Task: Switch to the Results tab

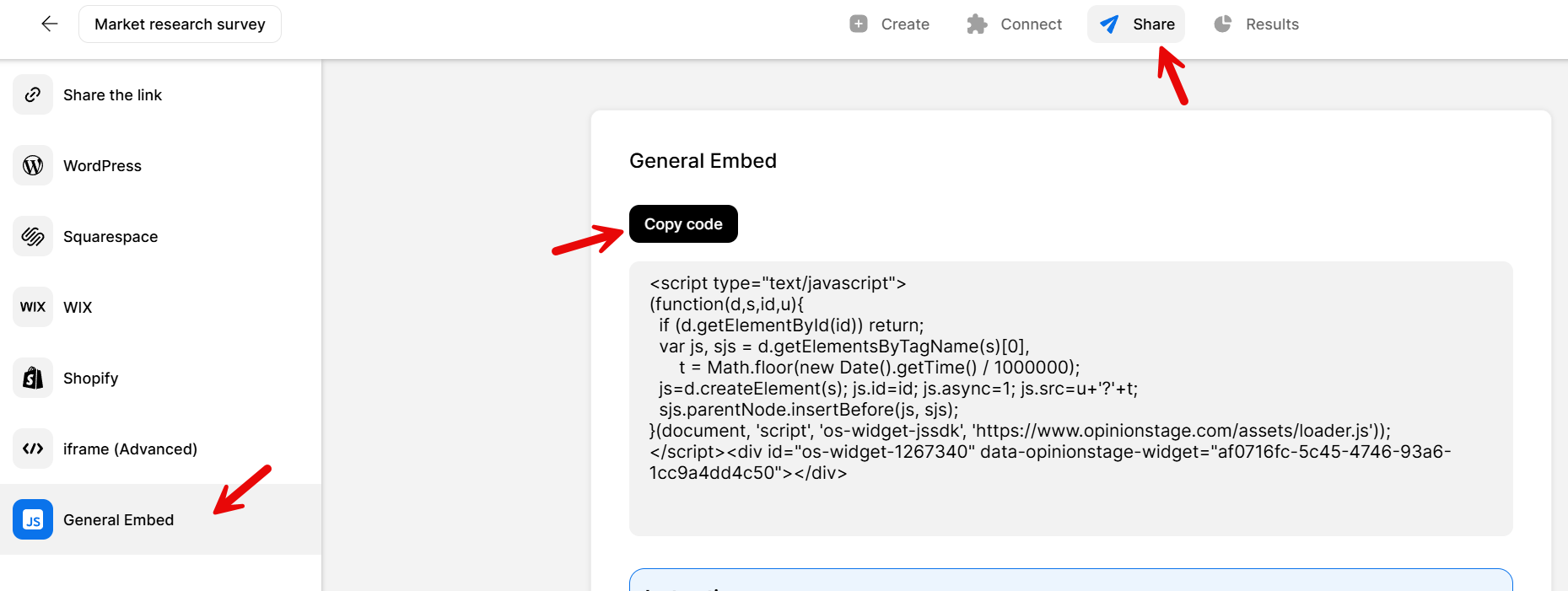Action: tap(1256, 24)
